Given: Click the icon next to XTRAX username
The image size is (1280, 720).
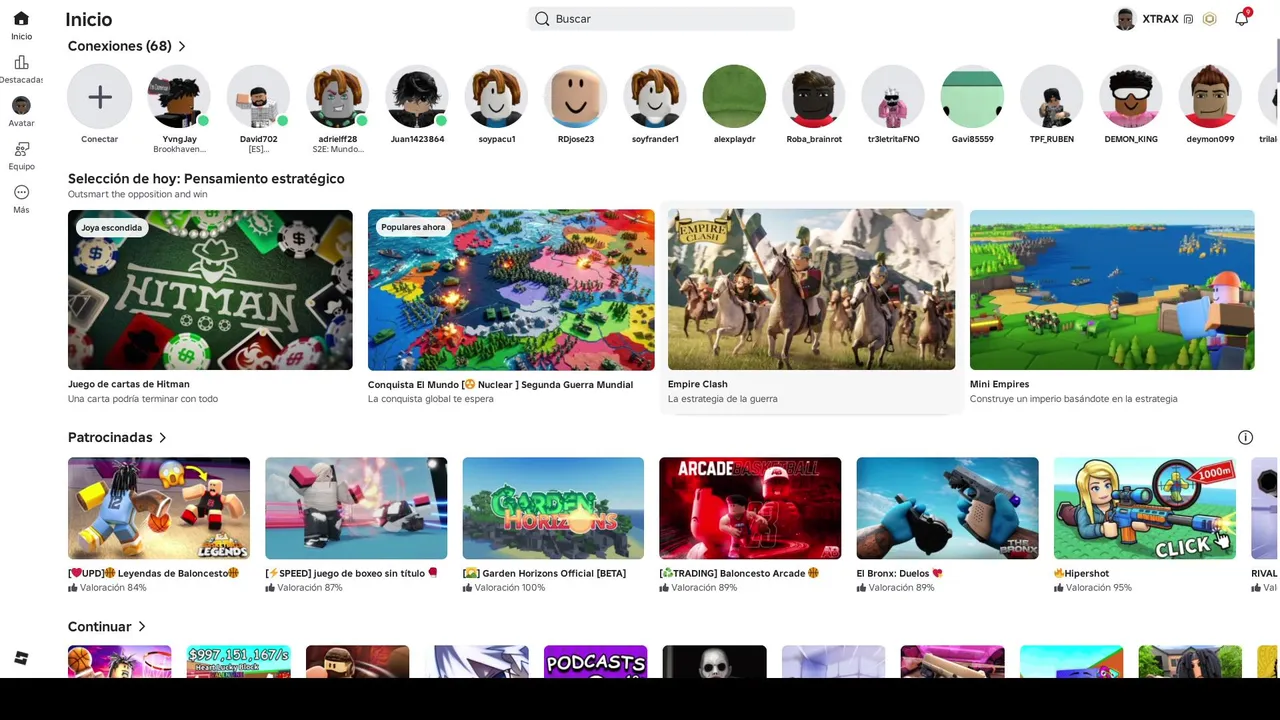Looking at the screenshot, I should click(x=1188, y=19).
